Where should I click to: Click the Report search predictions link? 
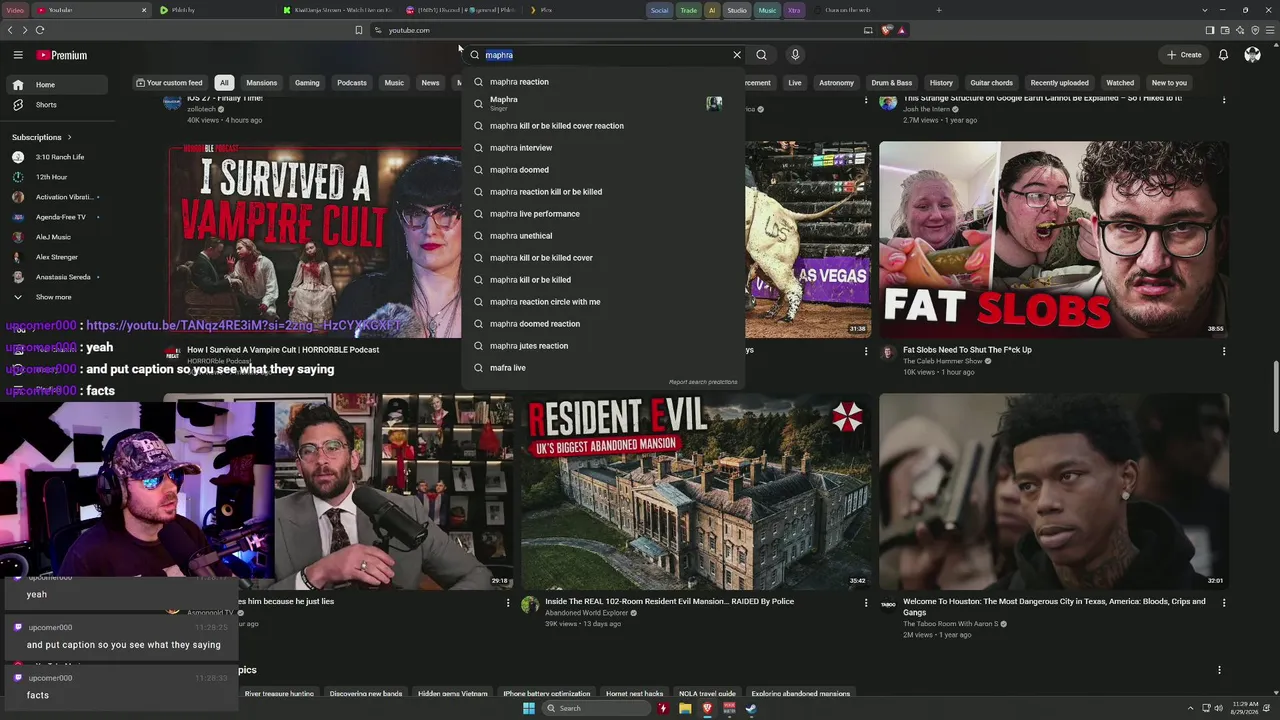703,382
